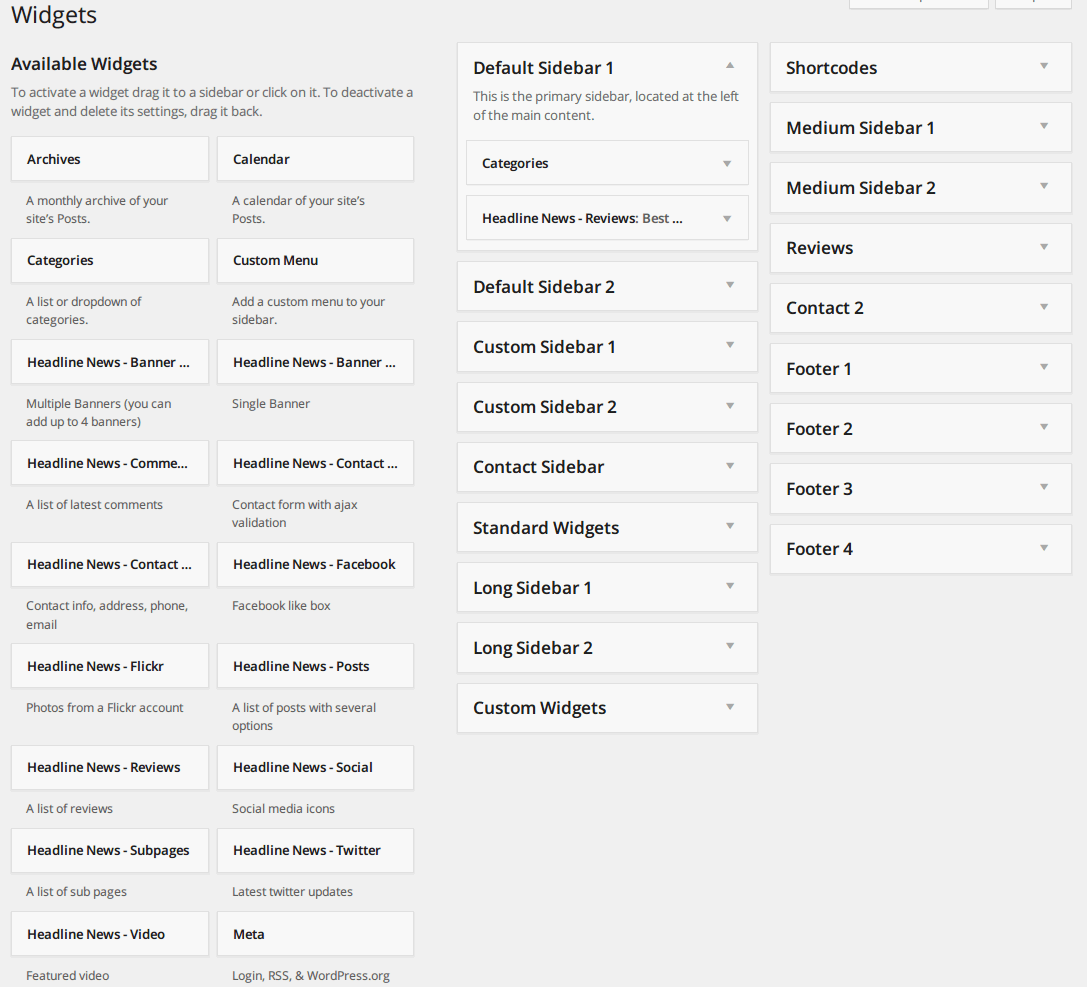
Task: Expand the Default Sidebar 2 arrow
Action: pos(730,286)
